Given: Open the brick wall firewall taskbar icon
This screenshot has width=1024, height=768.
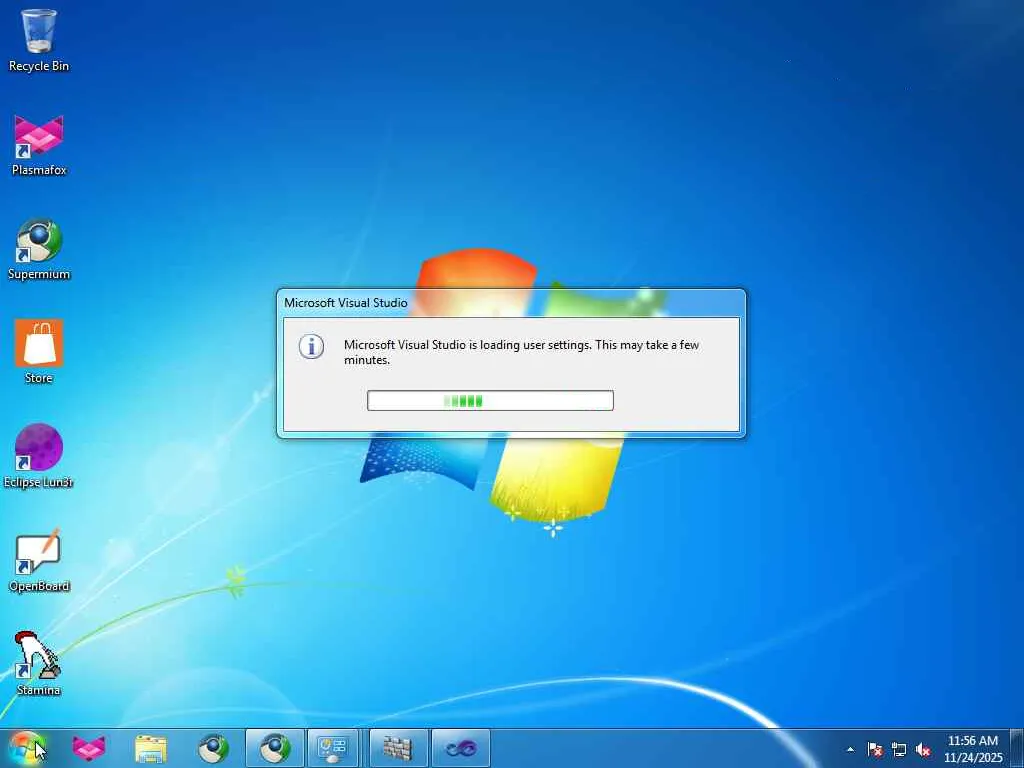Looking at the screenshot, I should point(397,748).
